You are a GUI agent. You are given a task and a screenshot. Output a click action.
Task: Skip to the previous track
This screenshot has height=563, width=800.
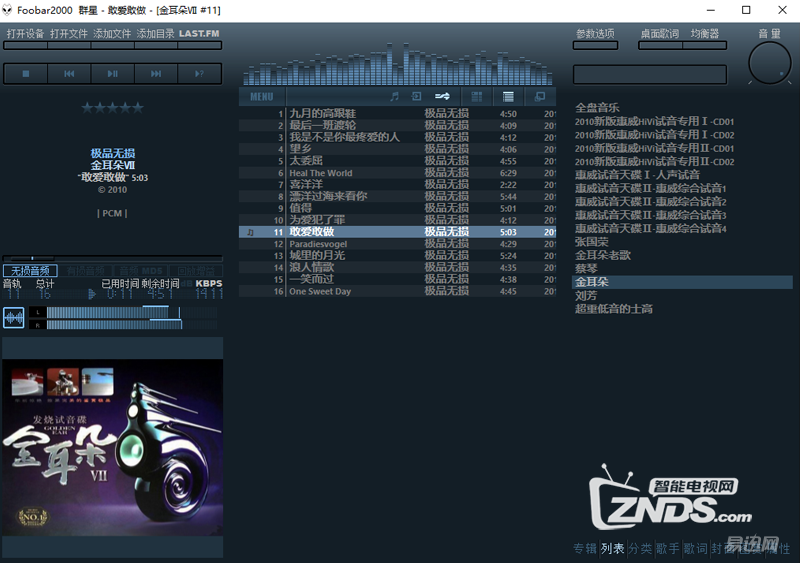point(69,73)
